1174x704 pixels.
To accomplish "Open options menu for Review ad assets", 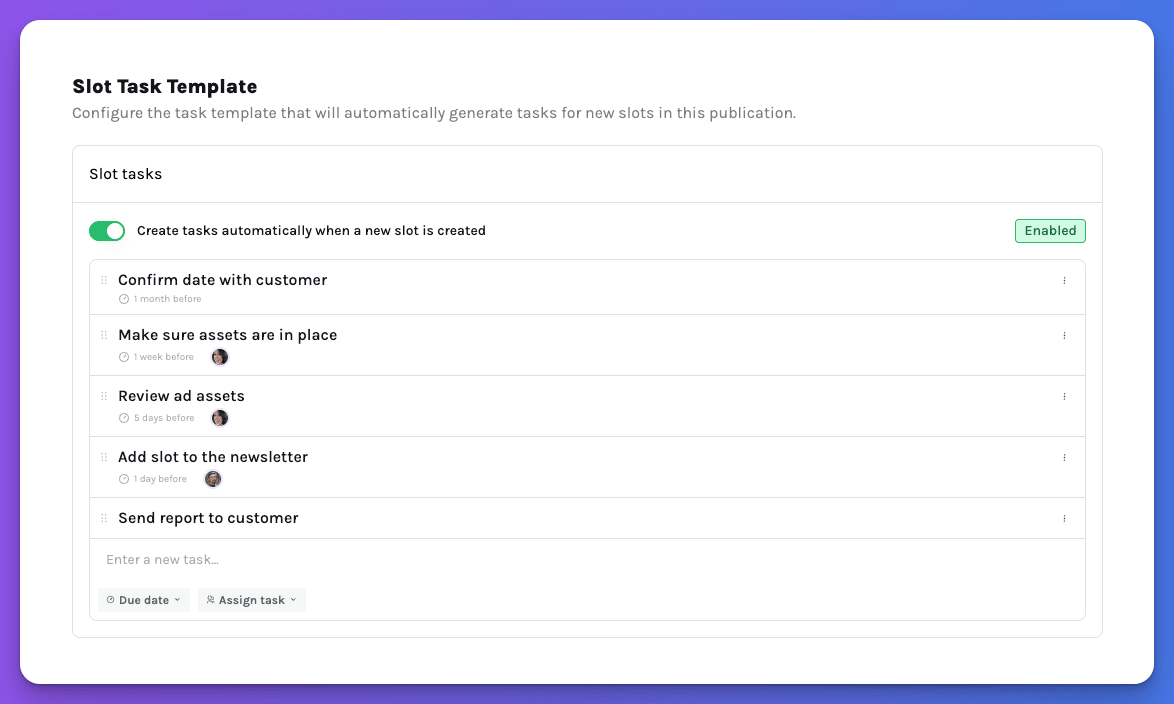I will click(x=1064, y=397).
